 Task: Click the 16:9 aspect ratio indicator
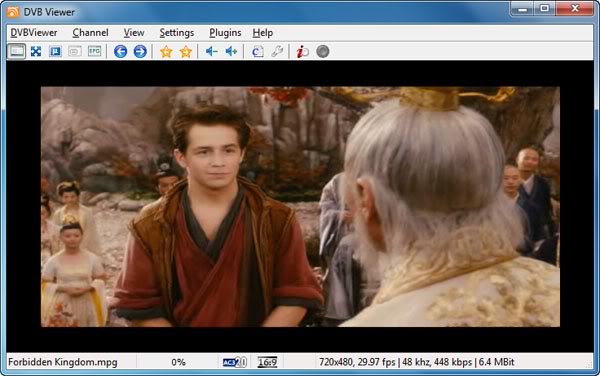[267, 362]
